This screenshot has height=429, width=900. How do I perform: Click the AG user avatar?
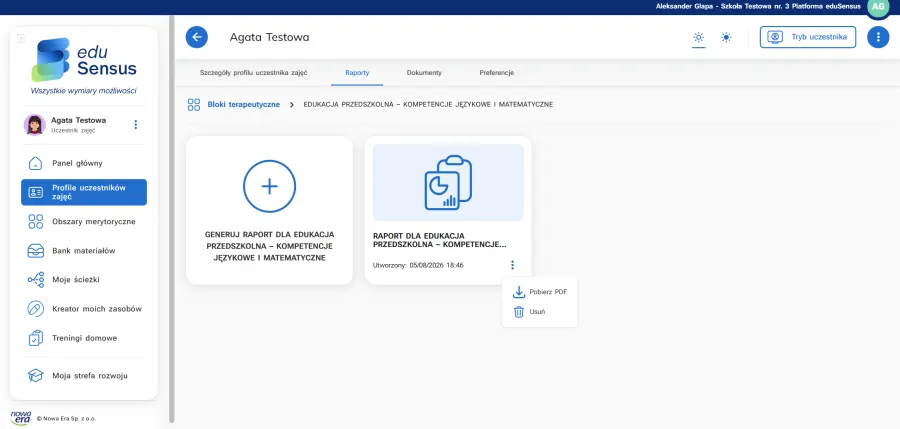click(x=878, y=7)
